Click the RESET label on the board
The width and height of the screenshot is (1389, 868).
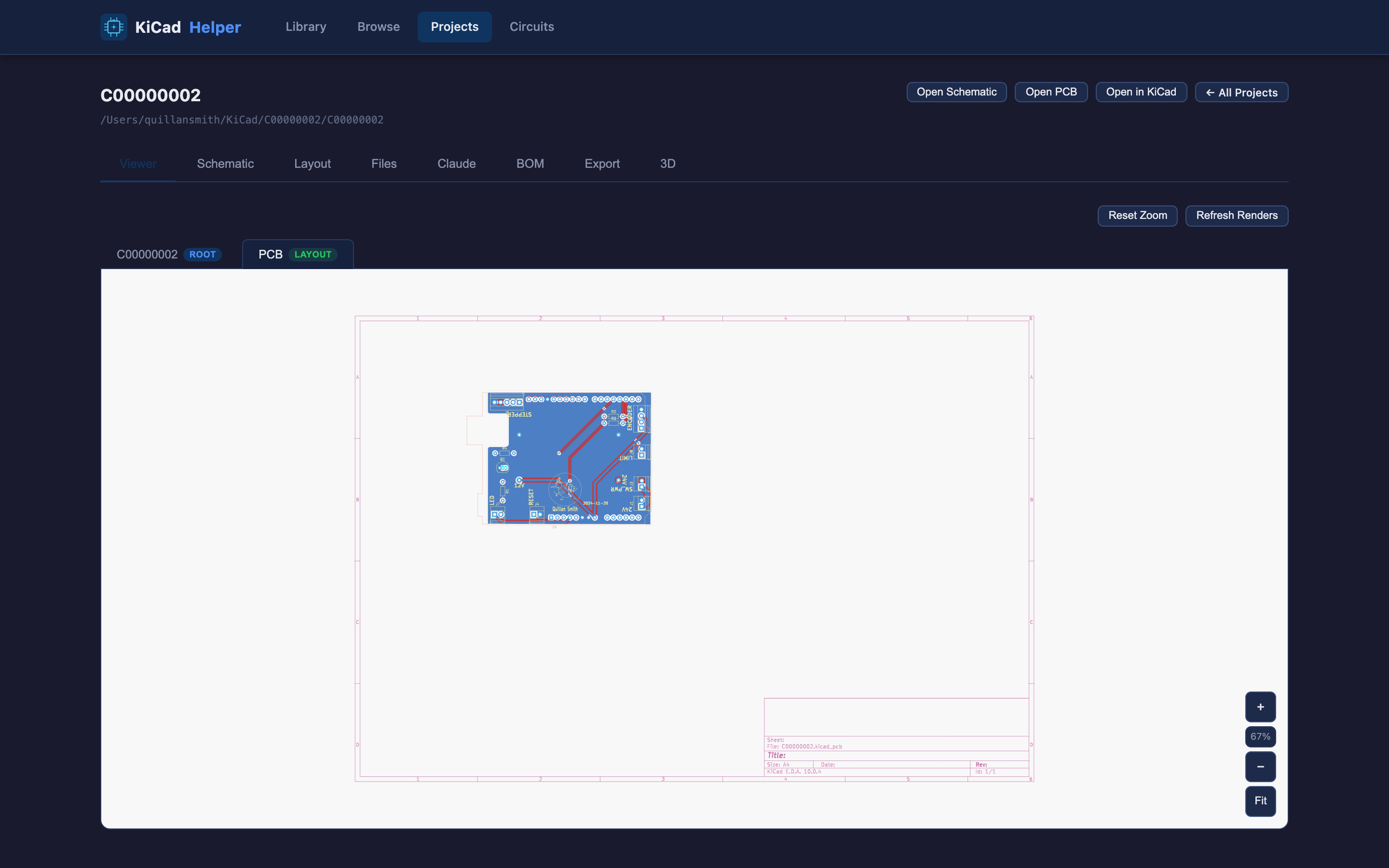click(x=531, y=497)
